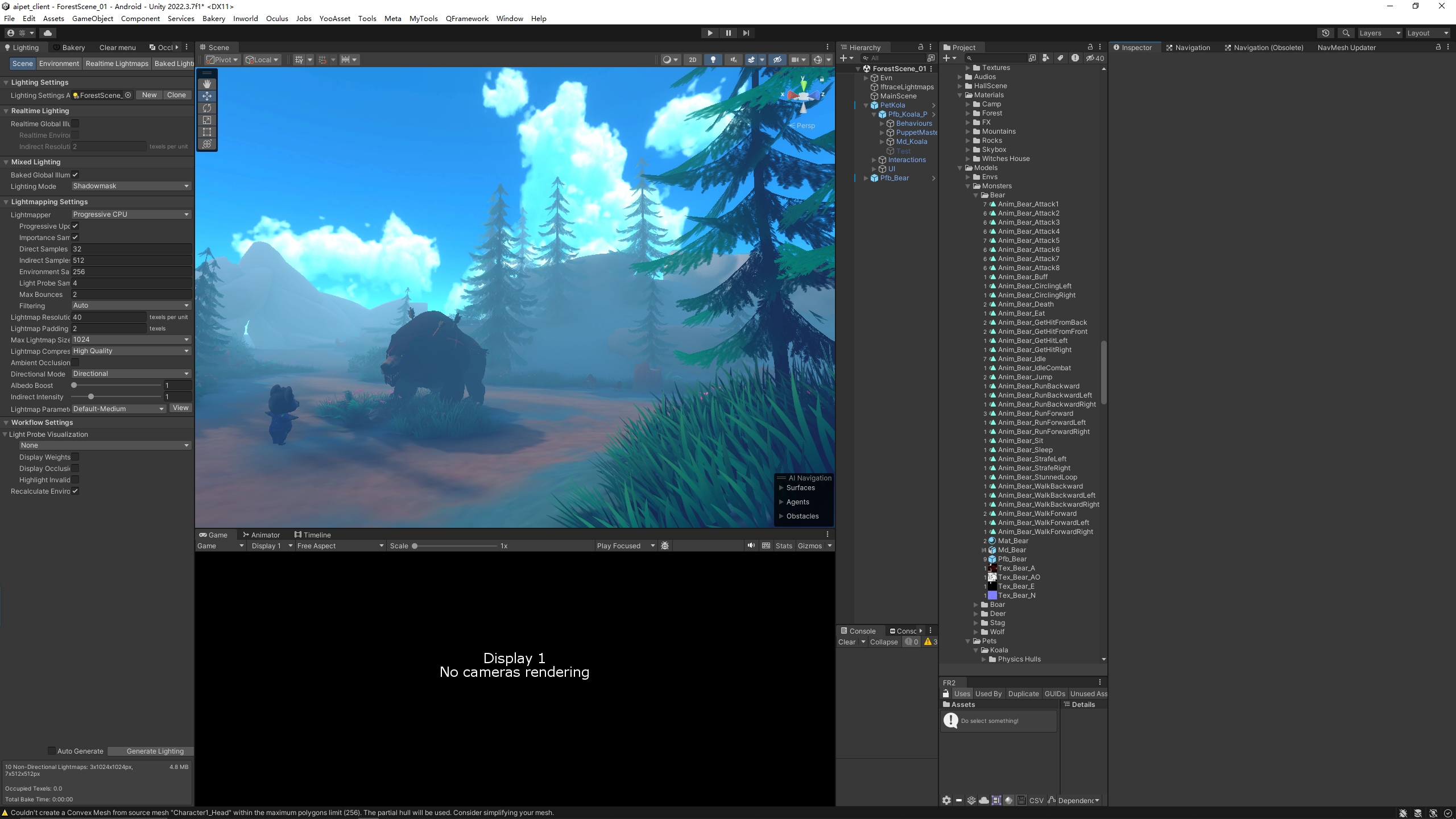This screenshot has width=1456, height=819.
Task: Open the Bakery menu
Action: click(213, 18)
